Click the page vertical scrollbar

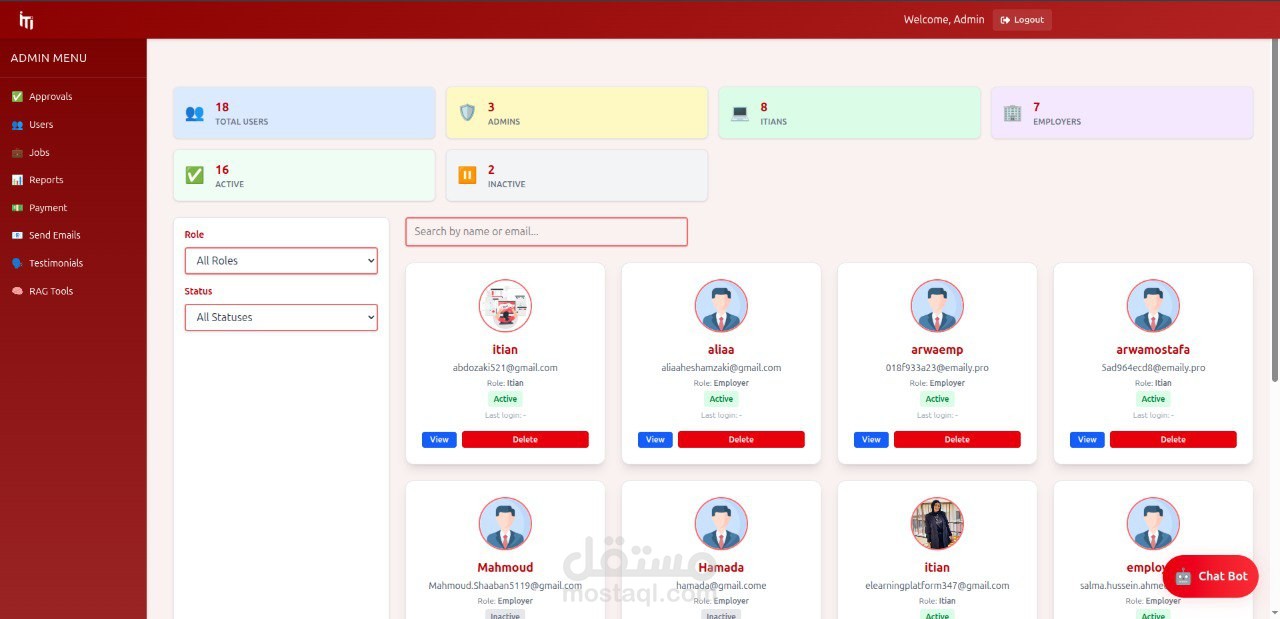pos(1274,210)
